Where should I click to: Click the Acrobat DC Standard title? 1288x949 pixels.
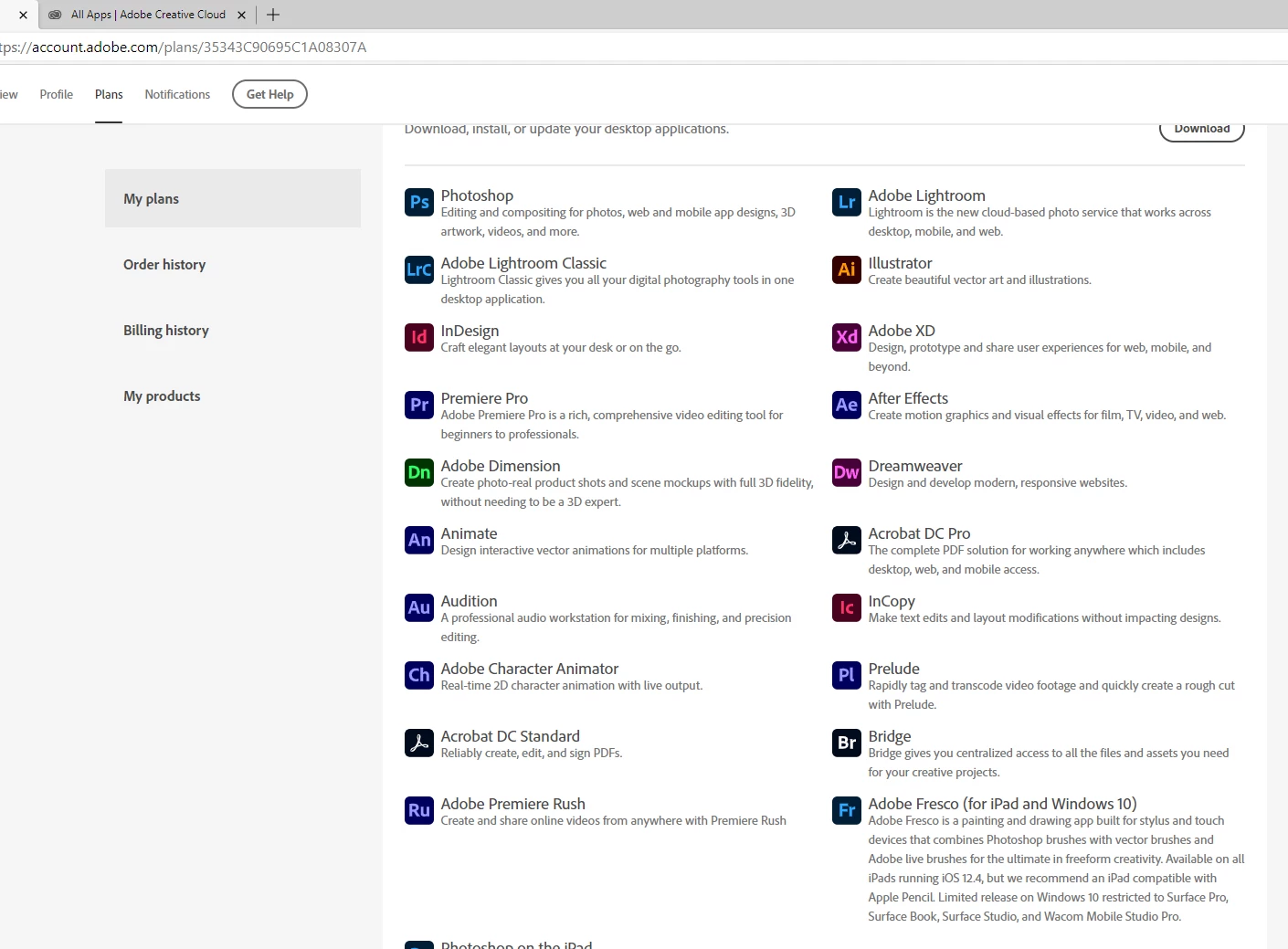(510, 736)
